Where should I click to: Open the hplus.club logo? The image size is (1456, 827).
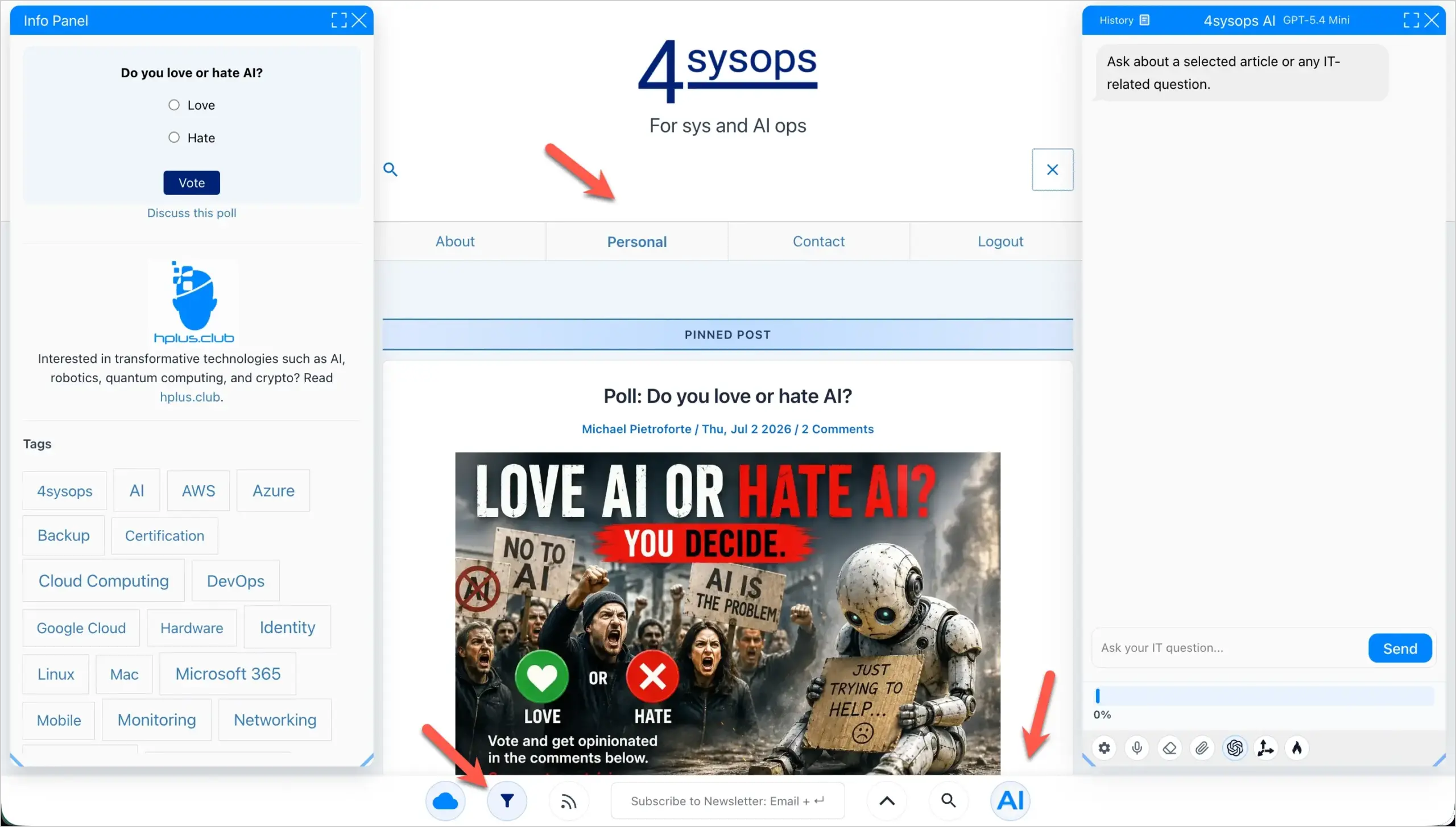click(193, 303)
